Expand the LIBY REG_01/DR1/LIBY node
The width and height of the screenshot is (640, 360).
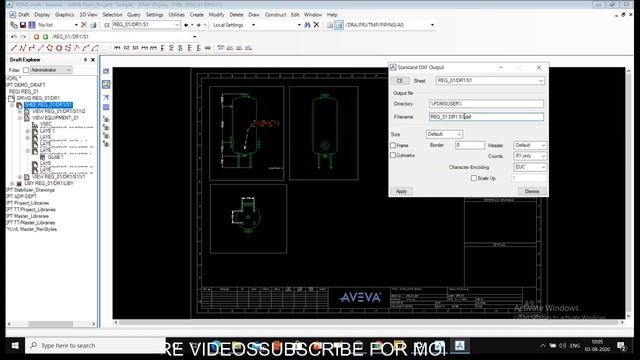point(12,184)
